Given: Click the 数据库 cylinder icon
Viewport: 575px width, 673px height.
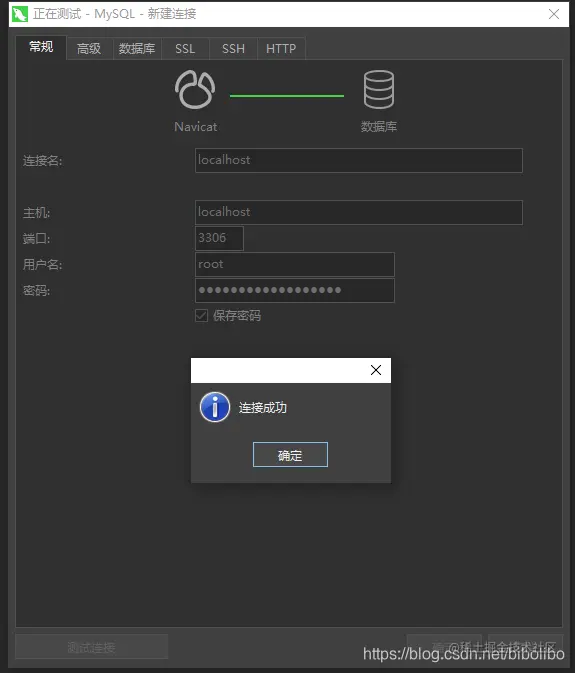Looking at the screenshot, I should coord(378,90).
